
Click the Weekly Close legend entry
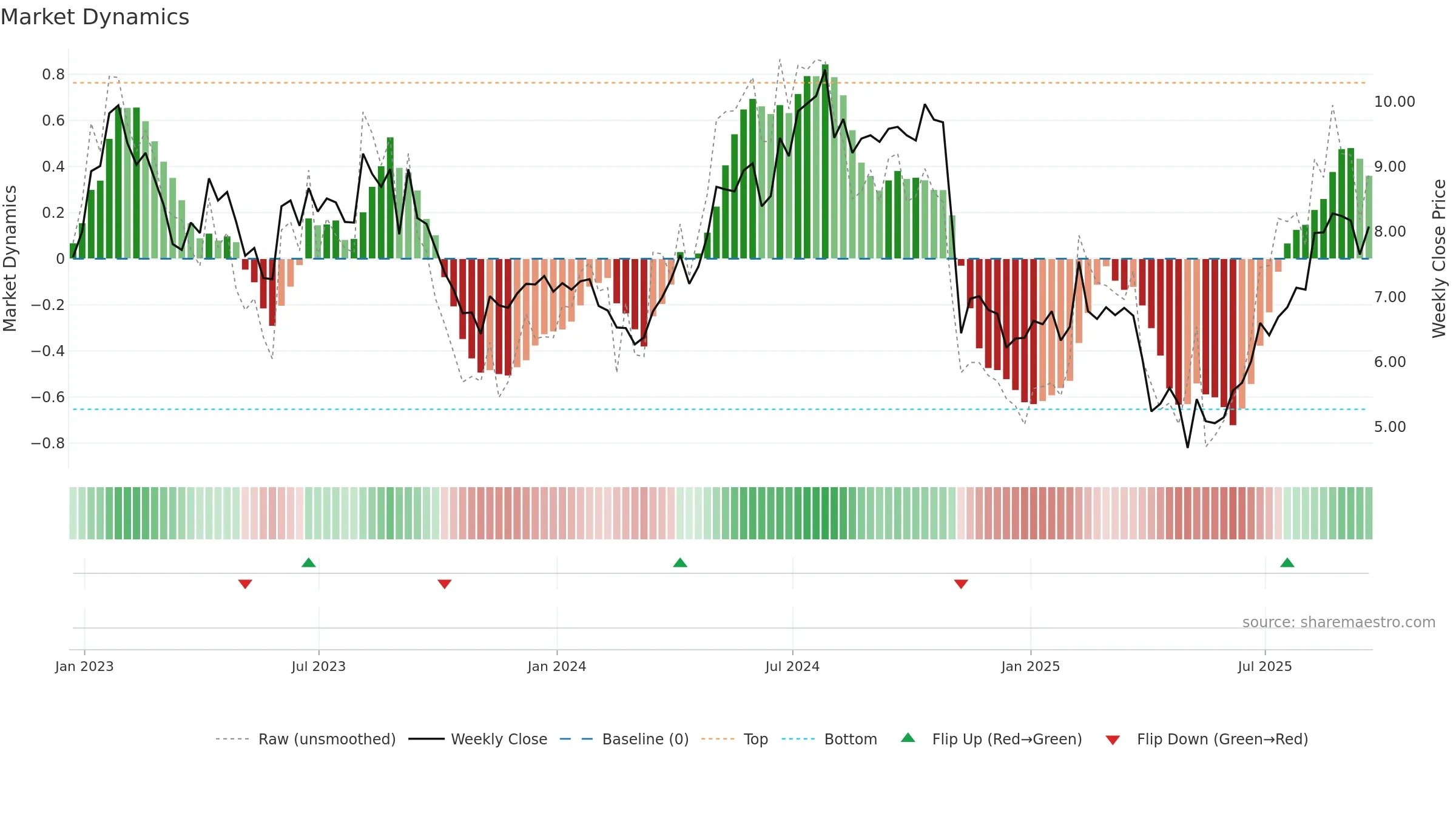point(478,739)
